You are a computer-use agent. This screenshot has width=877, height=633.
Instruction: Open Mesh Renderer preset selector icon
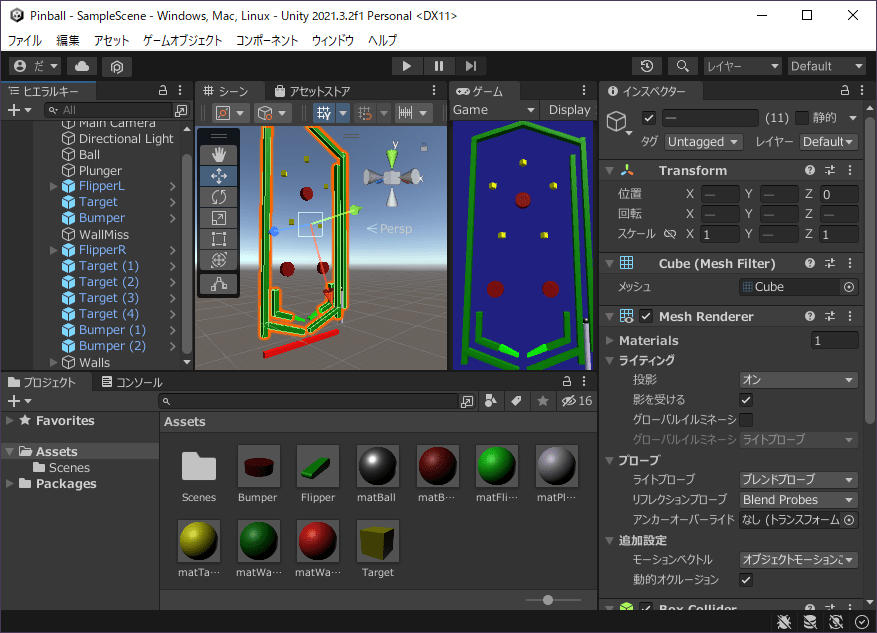point(830,316)
